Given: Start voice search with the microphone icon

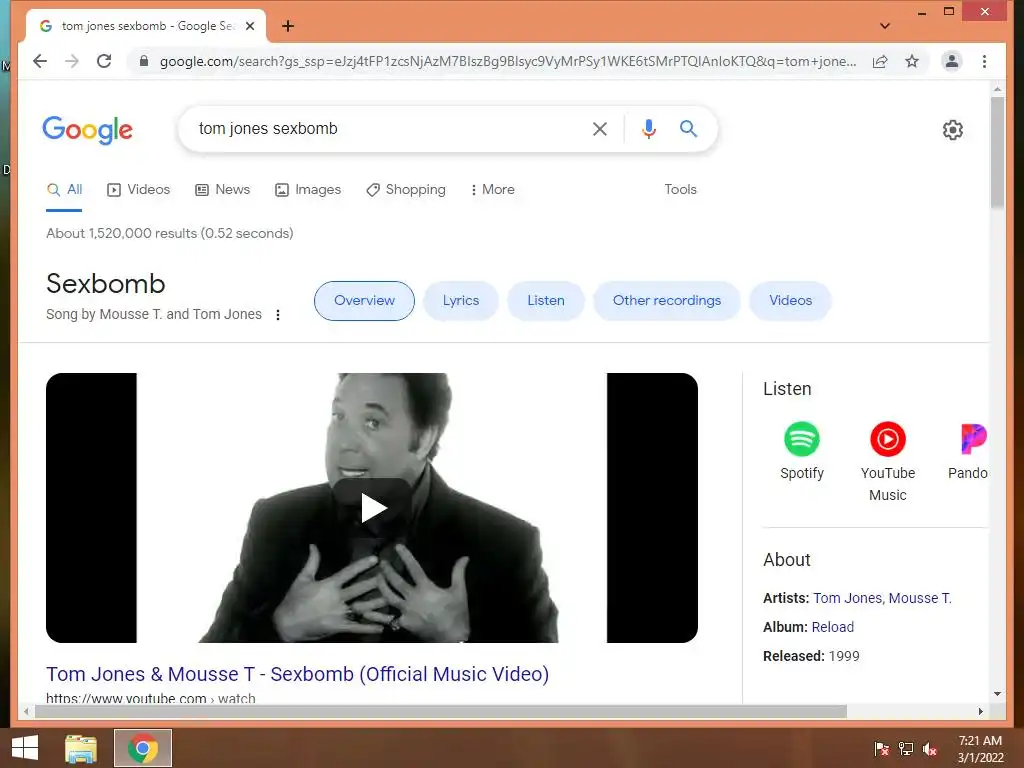Looking at the screenshot, I should (648, 129).
